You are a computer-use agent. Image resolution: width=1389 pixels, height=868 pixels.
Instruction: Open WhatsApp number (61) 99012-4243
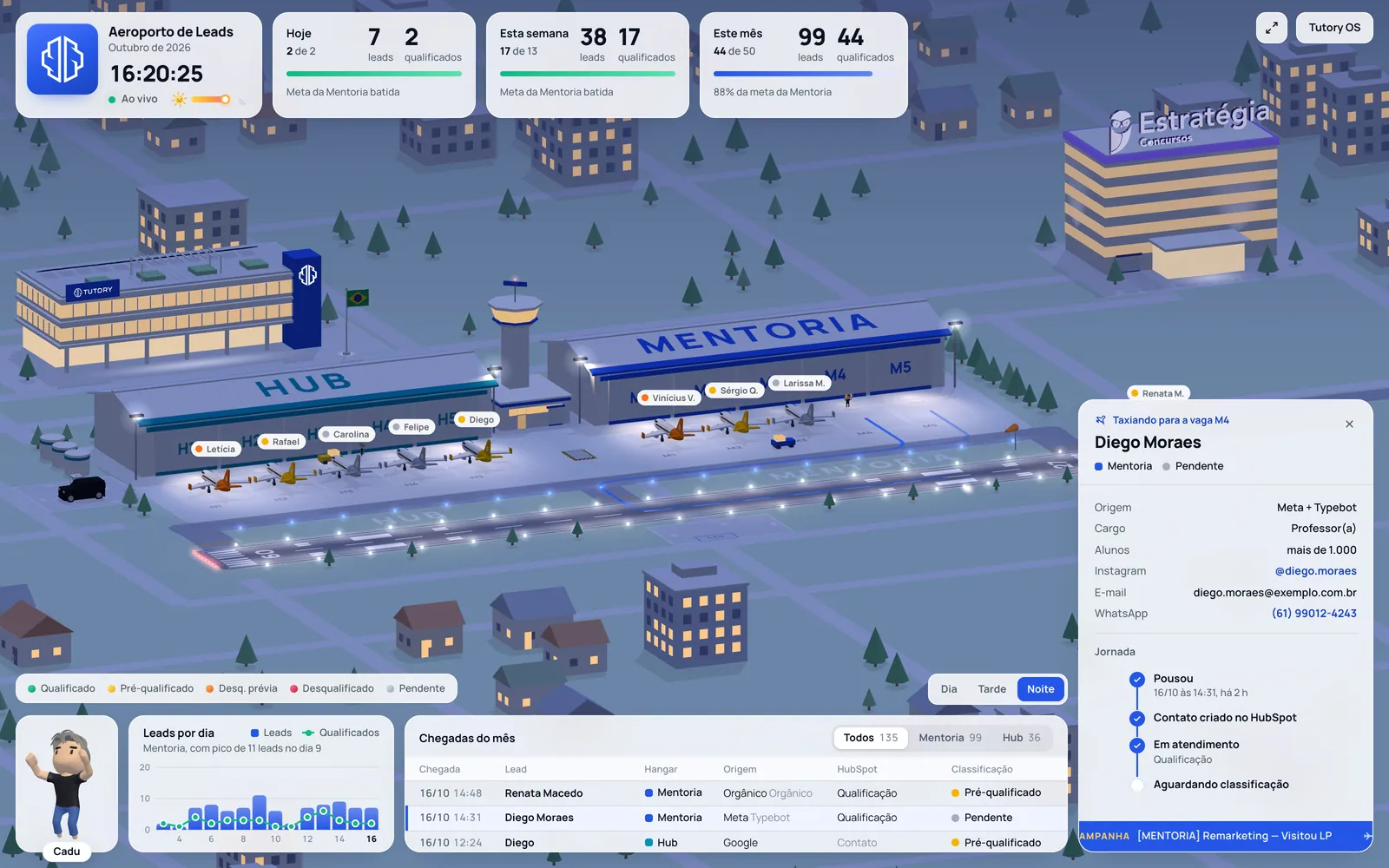(x=1314, y=614)
